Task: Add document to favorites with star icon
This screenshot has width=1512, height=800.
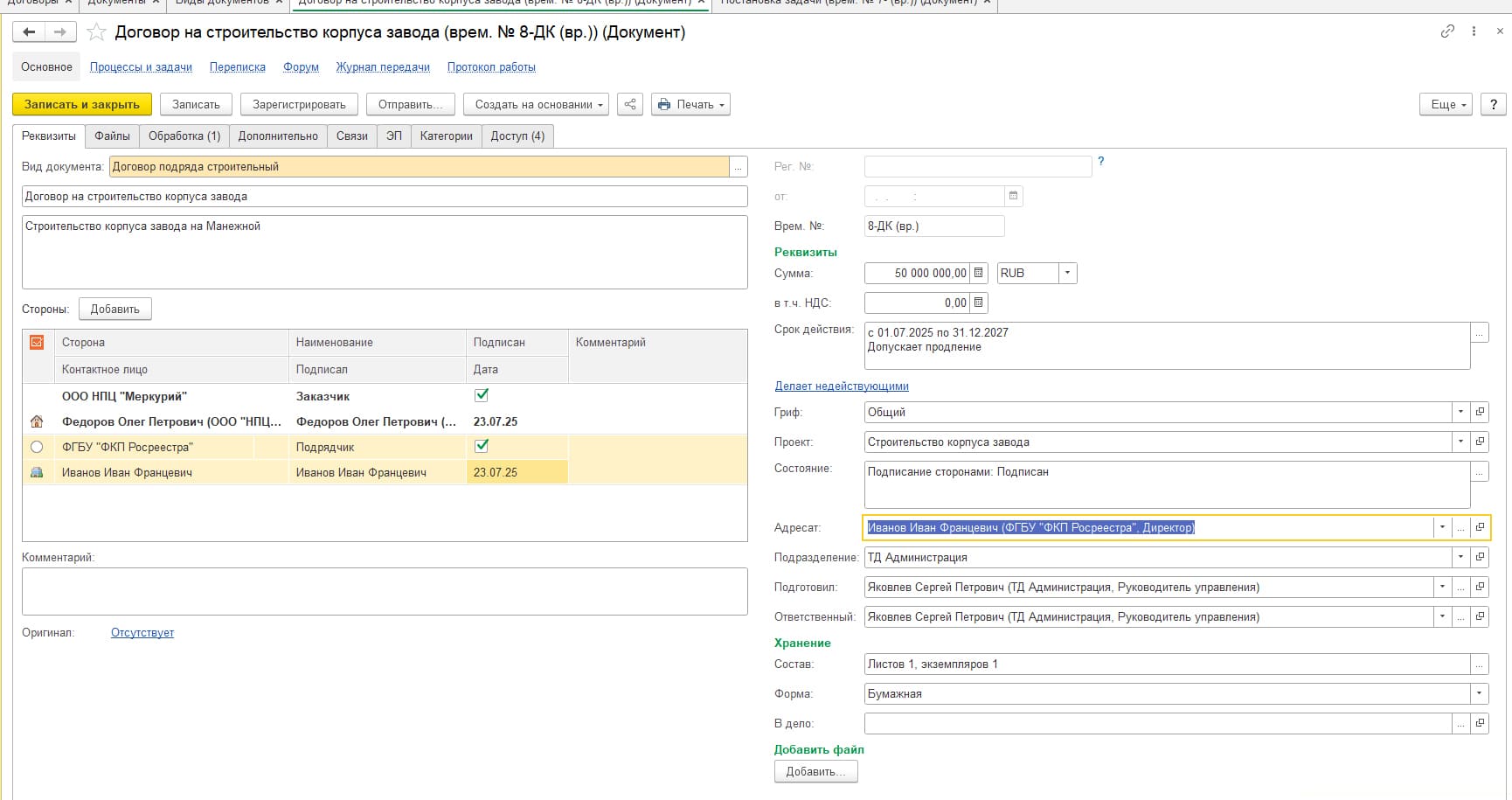Action: pyautogui.click(x=97, y=32)
